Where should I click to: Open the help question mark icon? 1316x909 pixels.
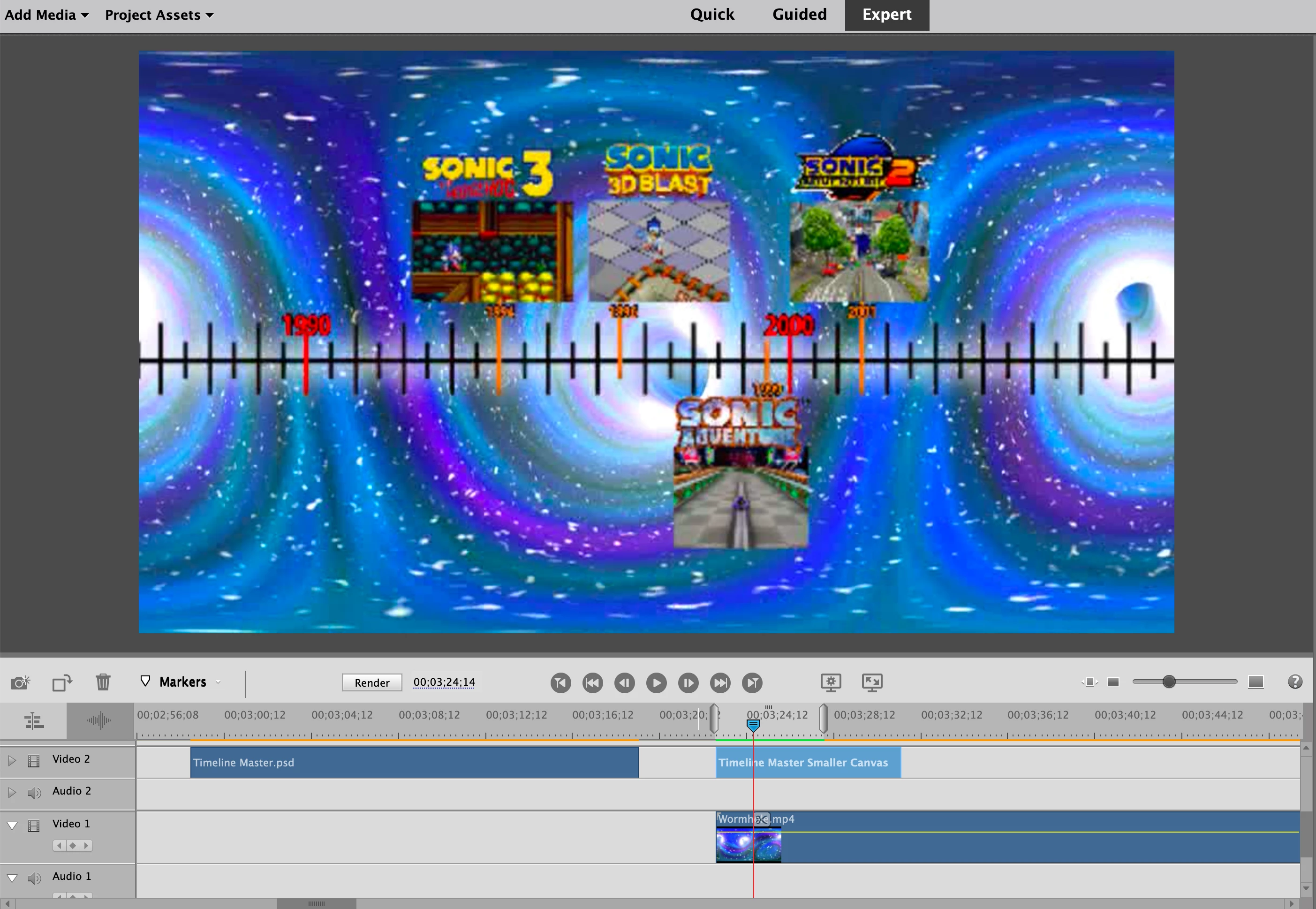[x=1294, y=682]
